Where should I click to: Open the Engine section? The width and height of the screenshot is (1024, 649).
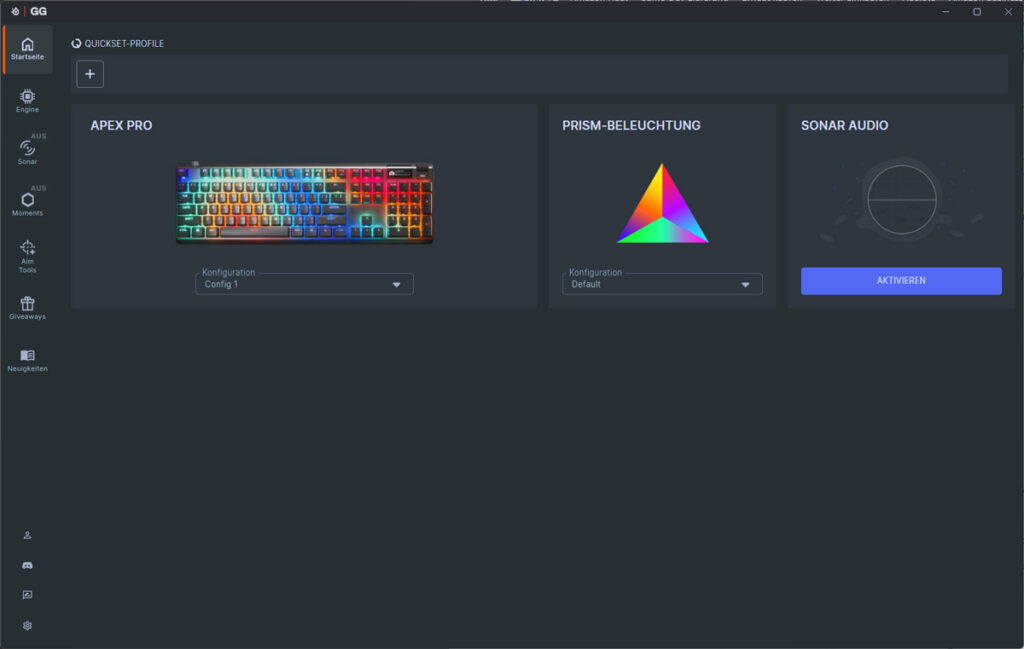tap(27, 101)
